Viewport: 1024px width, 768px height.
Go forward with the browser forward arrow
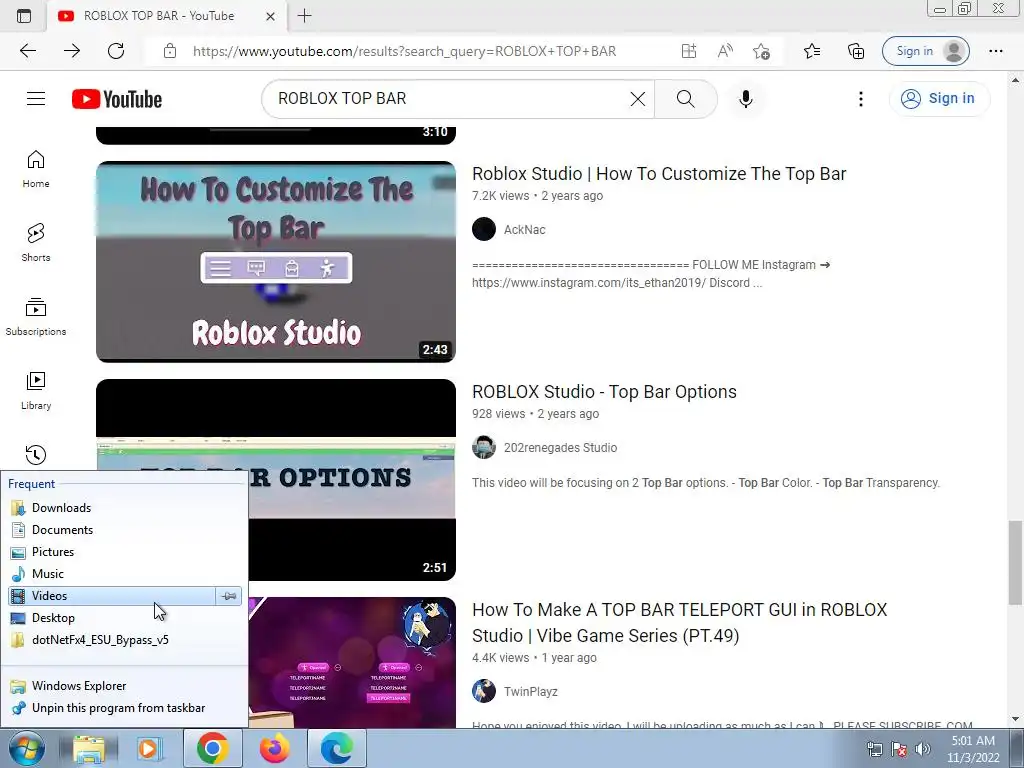tap(72, 51)
